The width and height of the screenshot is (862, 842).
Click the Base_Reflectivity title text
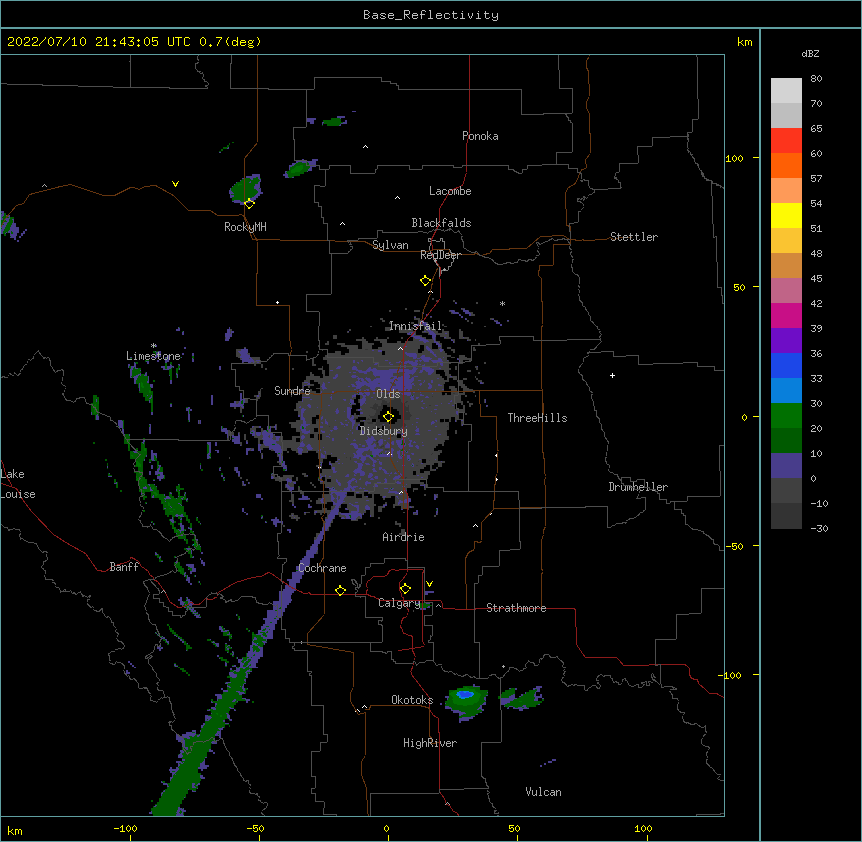[x=431, y=15]
